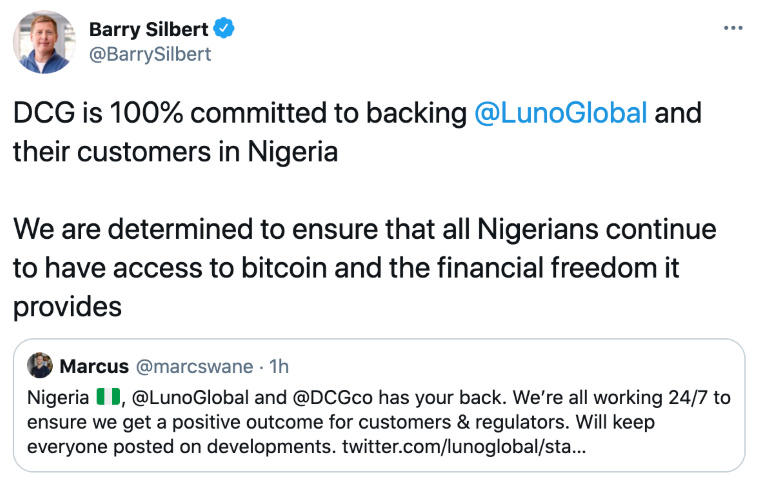
Task: Click Marcus's small profile avatar
Action: (x=40, y=365)
